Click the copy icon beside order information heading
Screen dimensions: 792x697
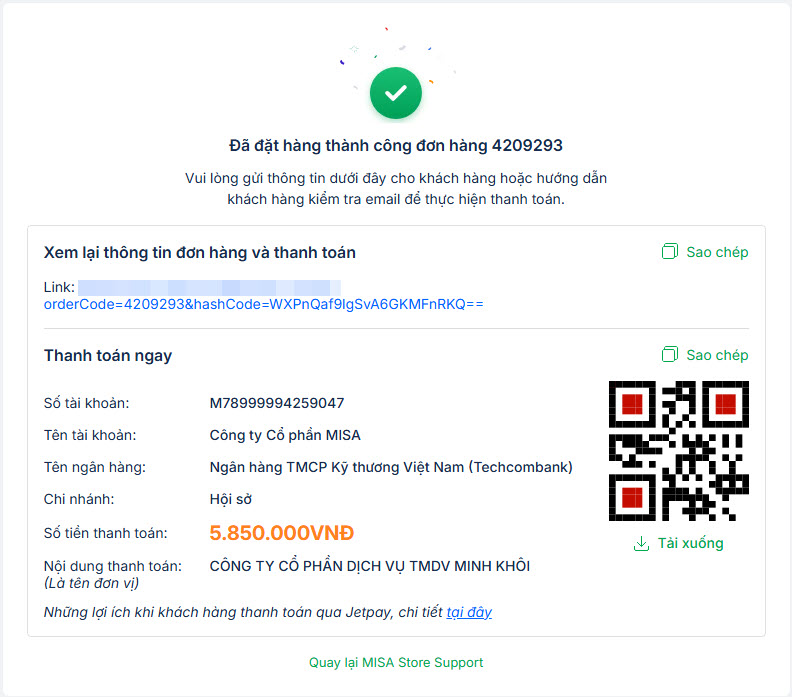[x=670, y=252]
